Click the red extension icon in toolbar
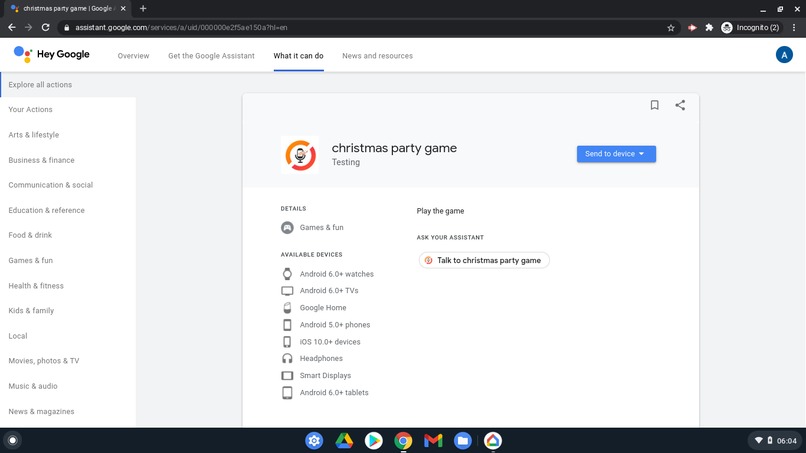Screen dimensions: 806x453 692,28
